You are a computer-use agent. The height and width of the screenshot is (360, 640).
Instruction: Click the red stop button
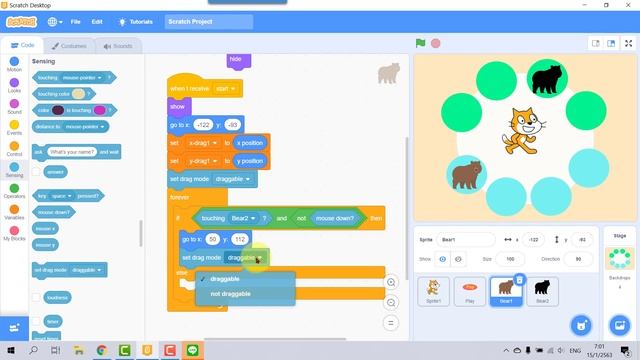pos(436,43)
